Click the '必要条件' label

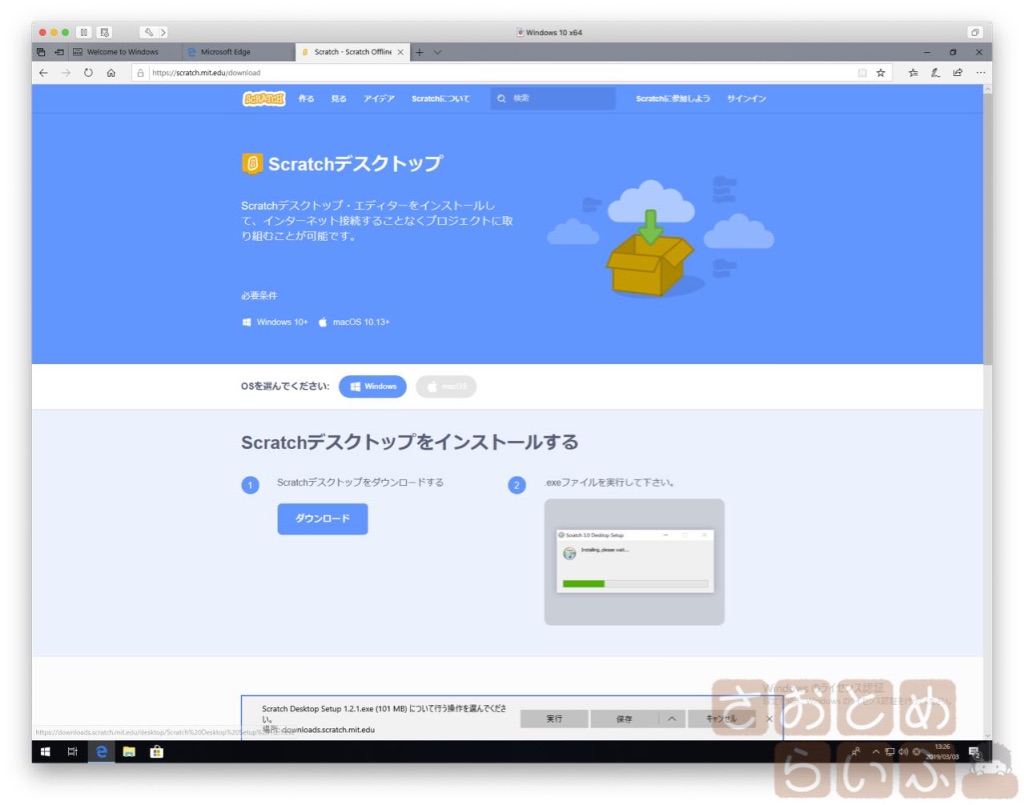click(259, 296)
